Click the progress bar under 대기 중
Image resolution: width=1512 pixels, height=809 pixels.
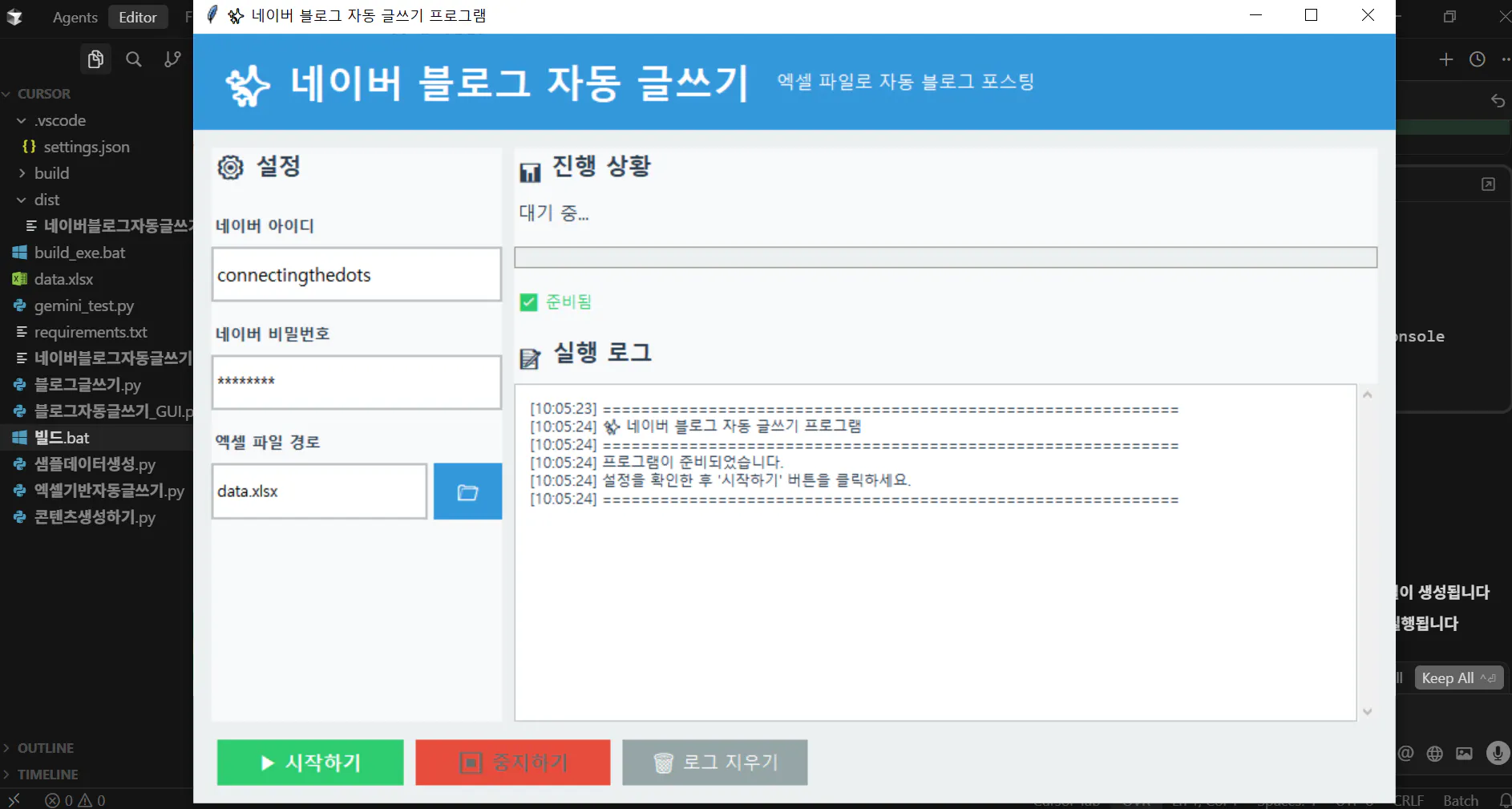click(946, 257)
